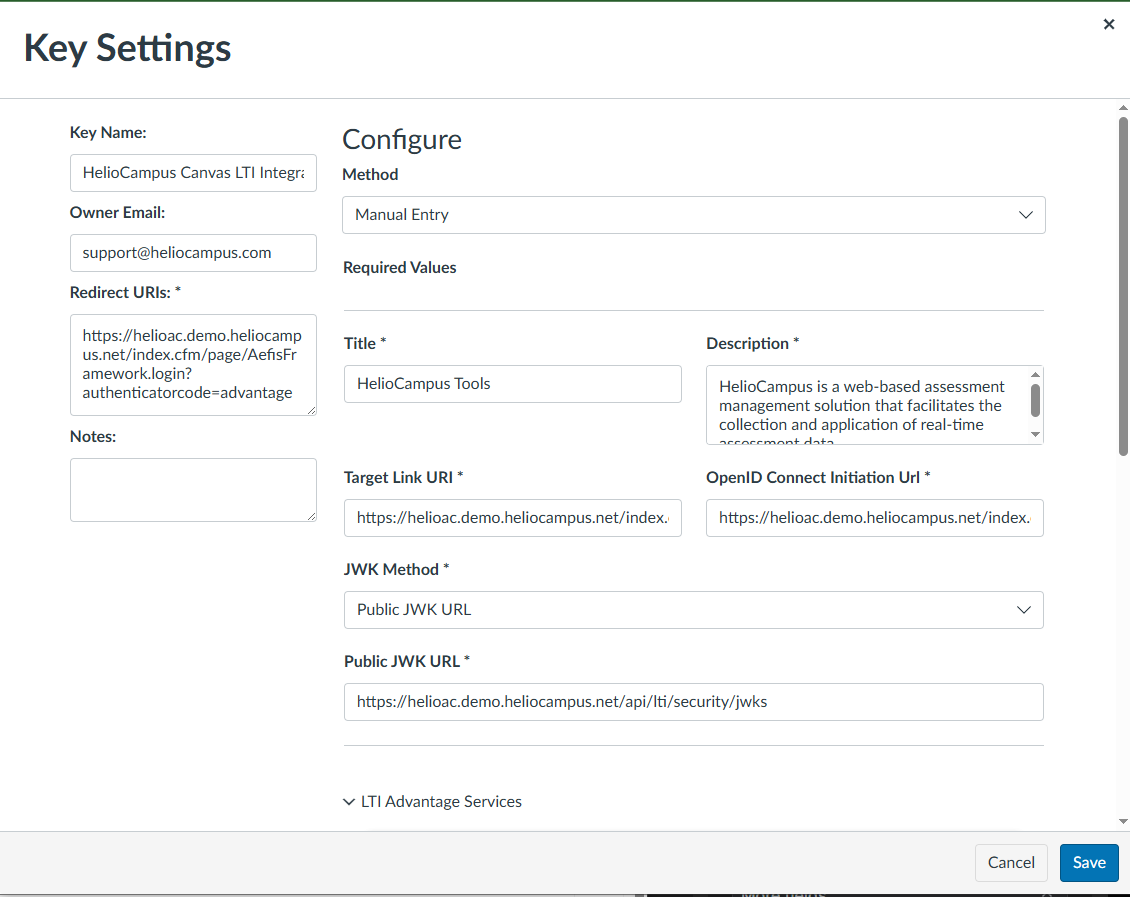Save the key settings
Screen dimensions: 1130x897
tap(1088, 862)
